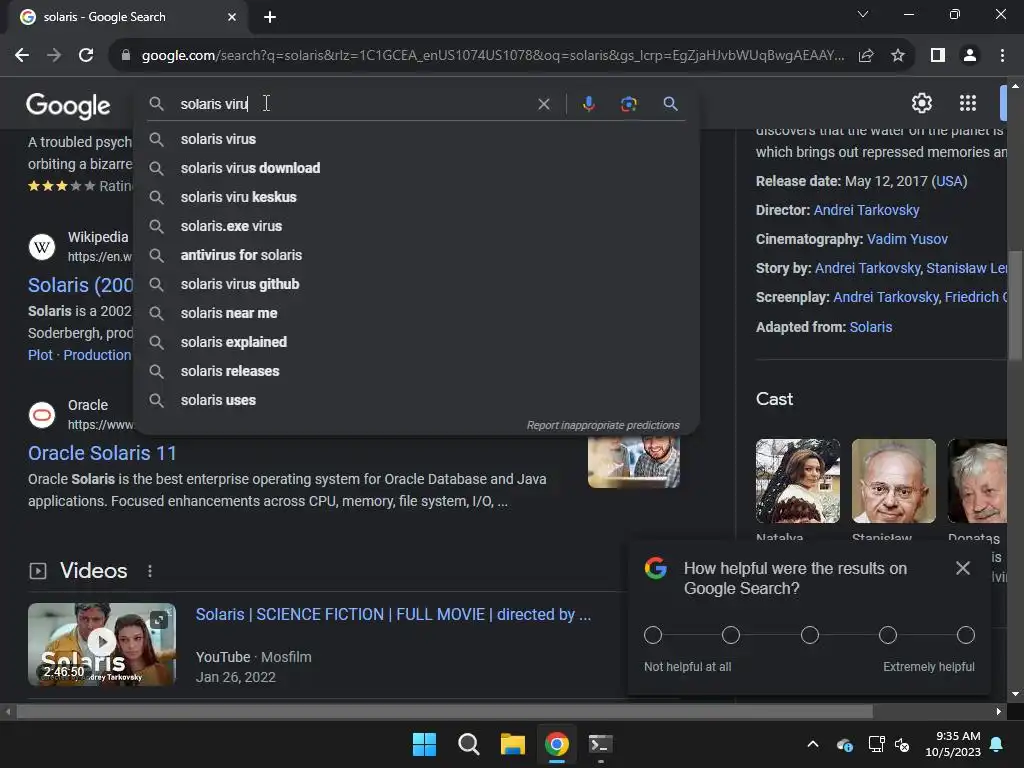Open the Oracle result image thumbnail
Screen dimensions: 1024x768
tap(633, 462)
